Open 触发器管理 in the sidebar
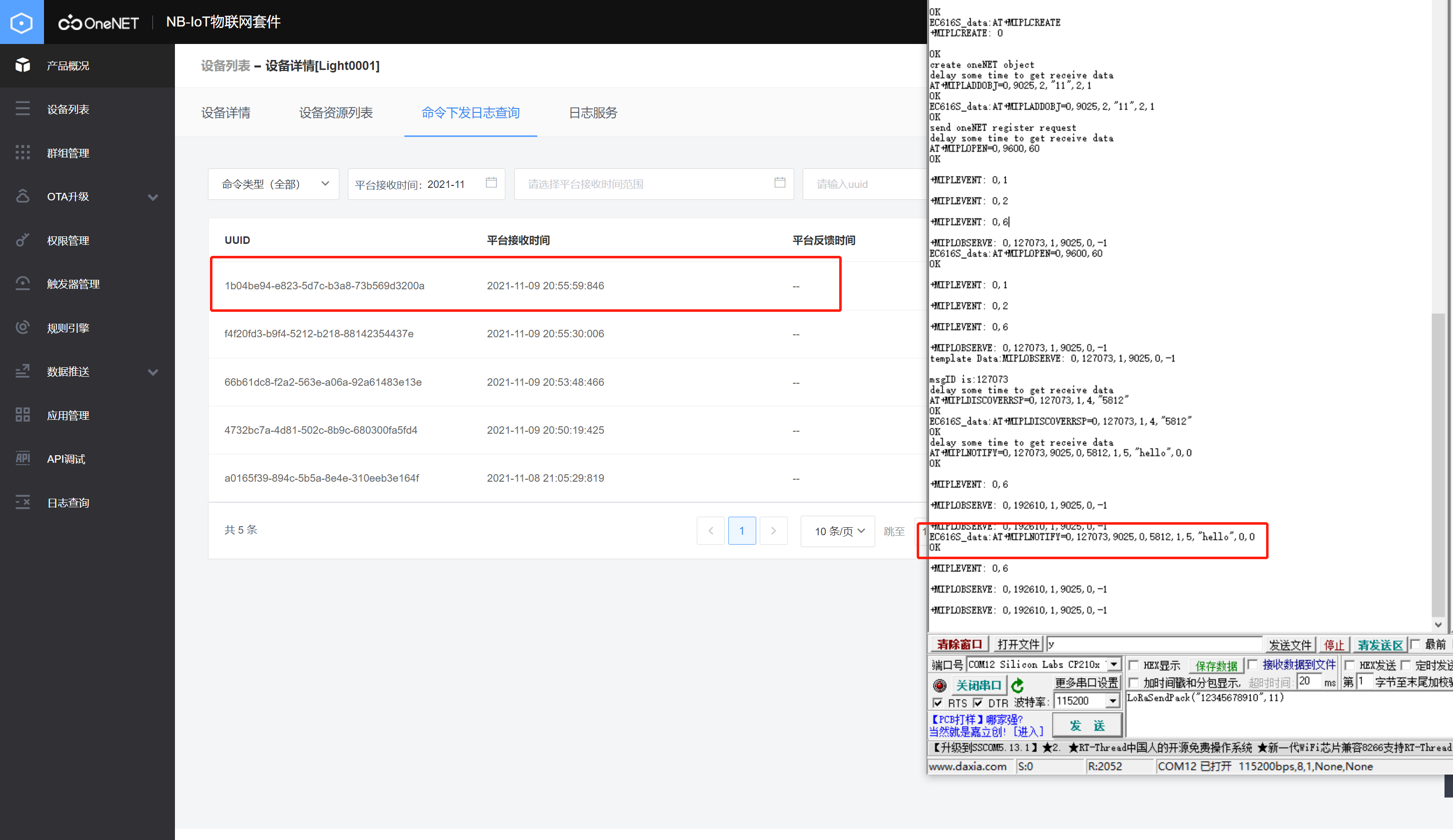The image size is (1453, 840). tap(73, 284)
